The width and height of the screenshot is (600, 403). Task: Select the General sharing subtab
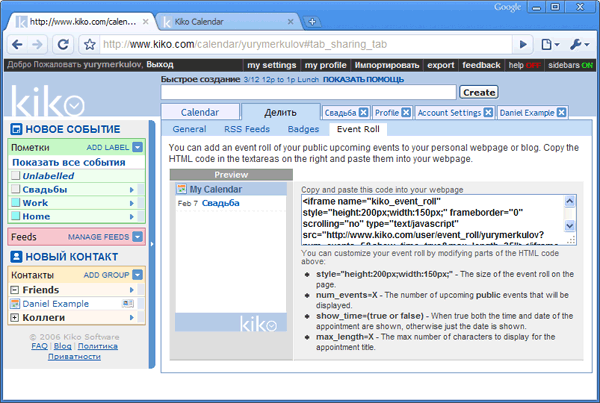pos(189,129)
